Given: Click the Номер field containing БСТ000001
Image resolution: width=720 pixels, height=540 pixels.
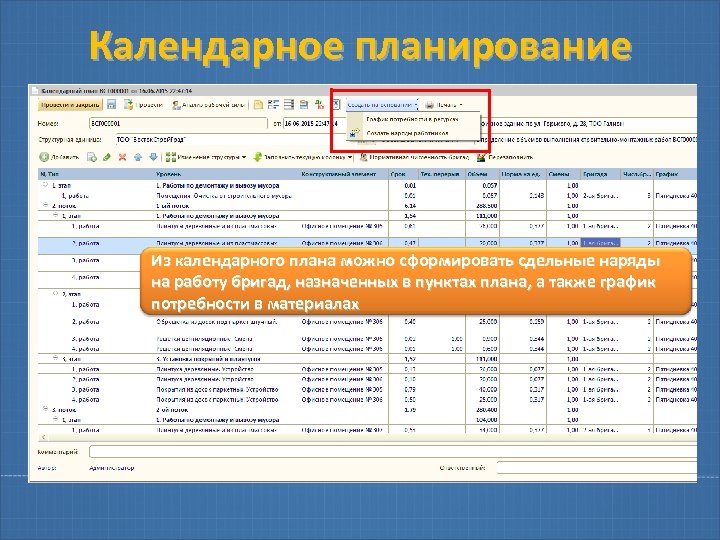Looking at the screenshot, I should [x=178, y=124].
